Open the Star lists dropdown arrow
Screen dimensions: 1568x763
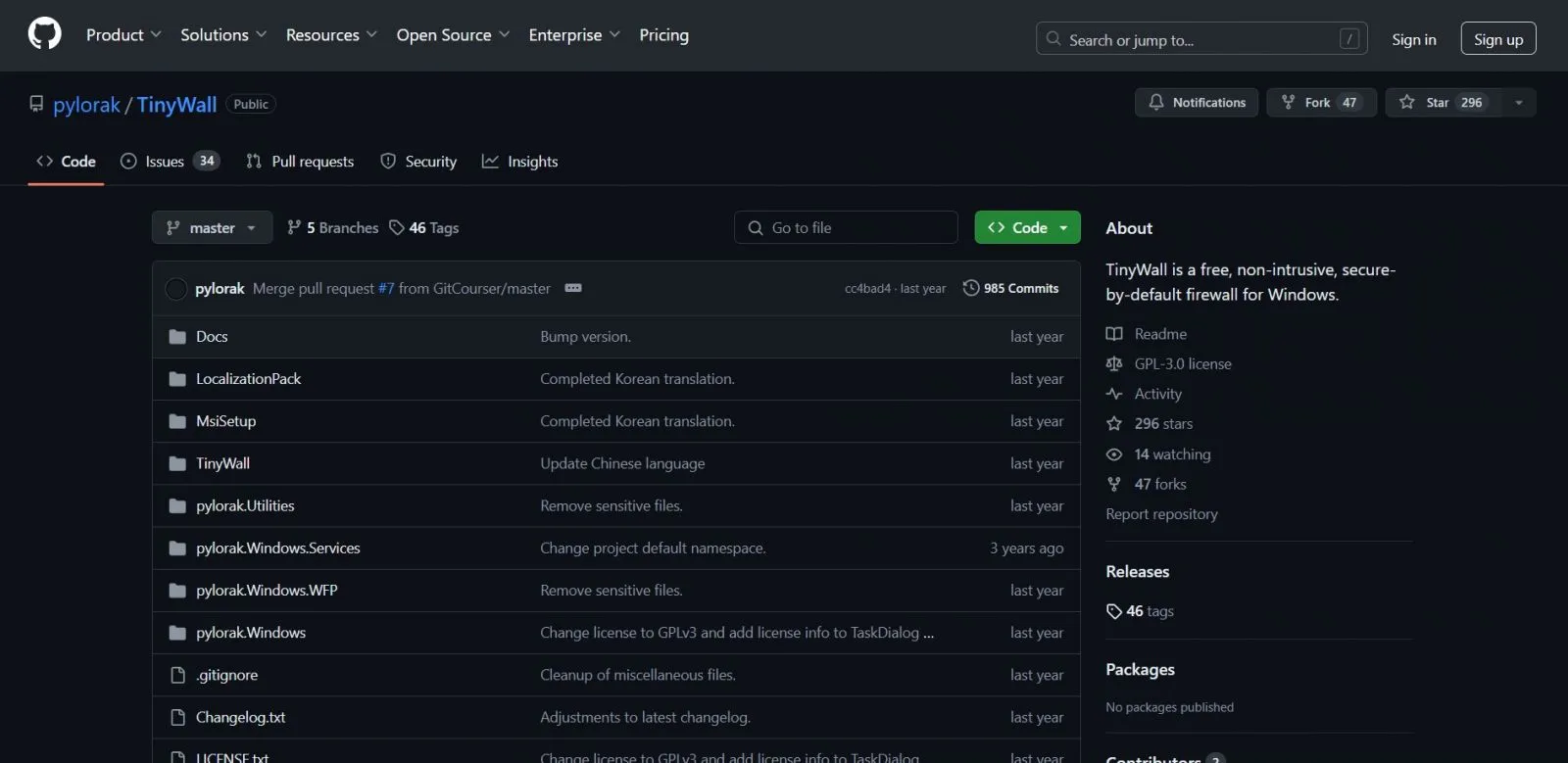point(1519,103)
